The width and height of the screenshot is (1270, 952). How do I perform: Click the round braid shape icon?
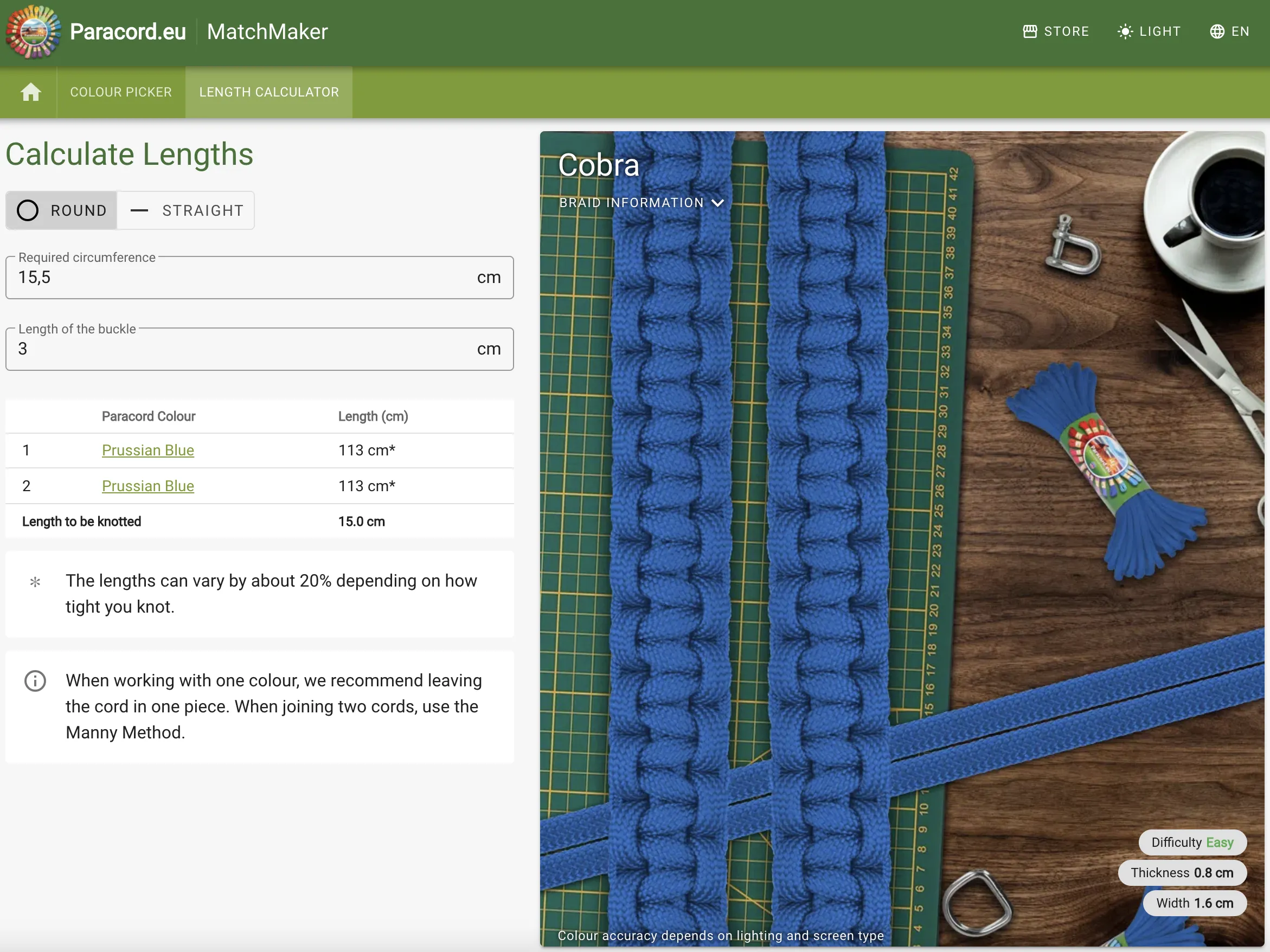pyautogui.click(x=27, y=210)
